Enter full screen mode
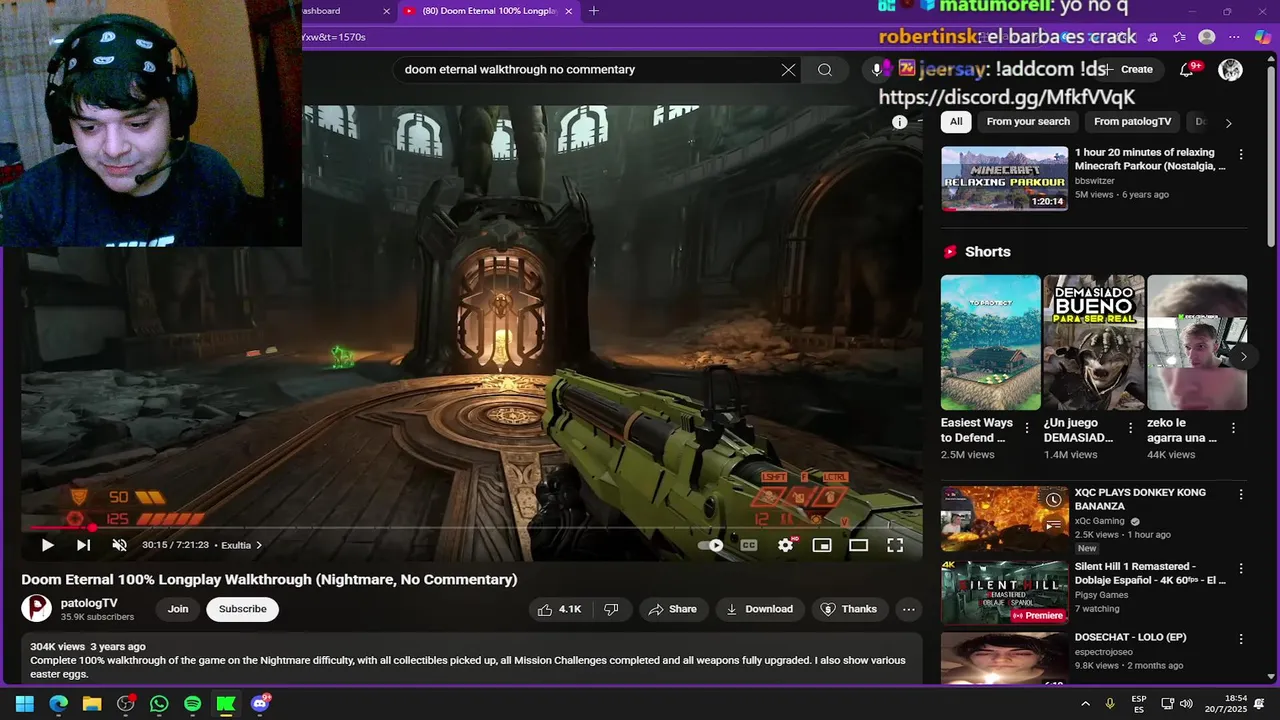 895,545
